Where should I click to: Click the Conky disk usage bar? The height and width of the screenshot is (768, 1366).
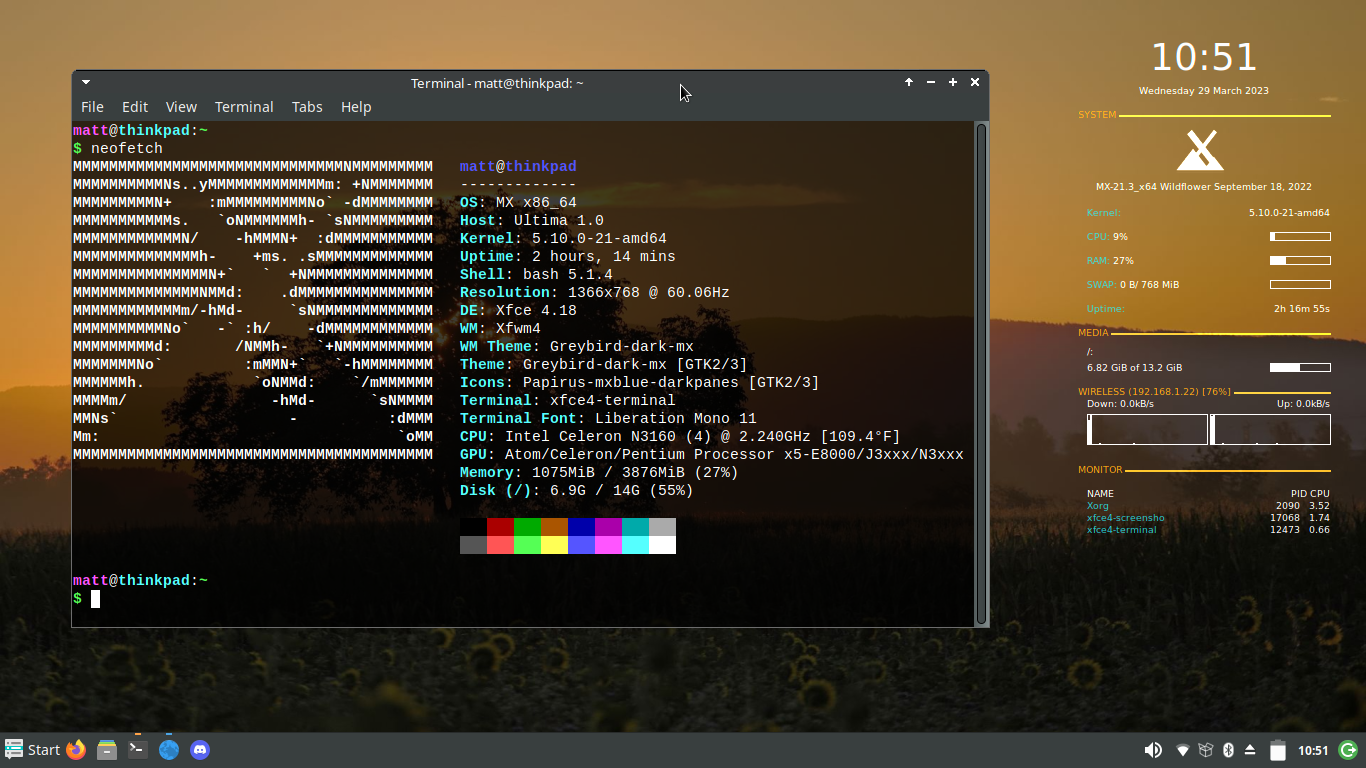pyautogui.click(x=1300, y=368)
